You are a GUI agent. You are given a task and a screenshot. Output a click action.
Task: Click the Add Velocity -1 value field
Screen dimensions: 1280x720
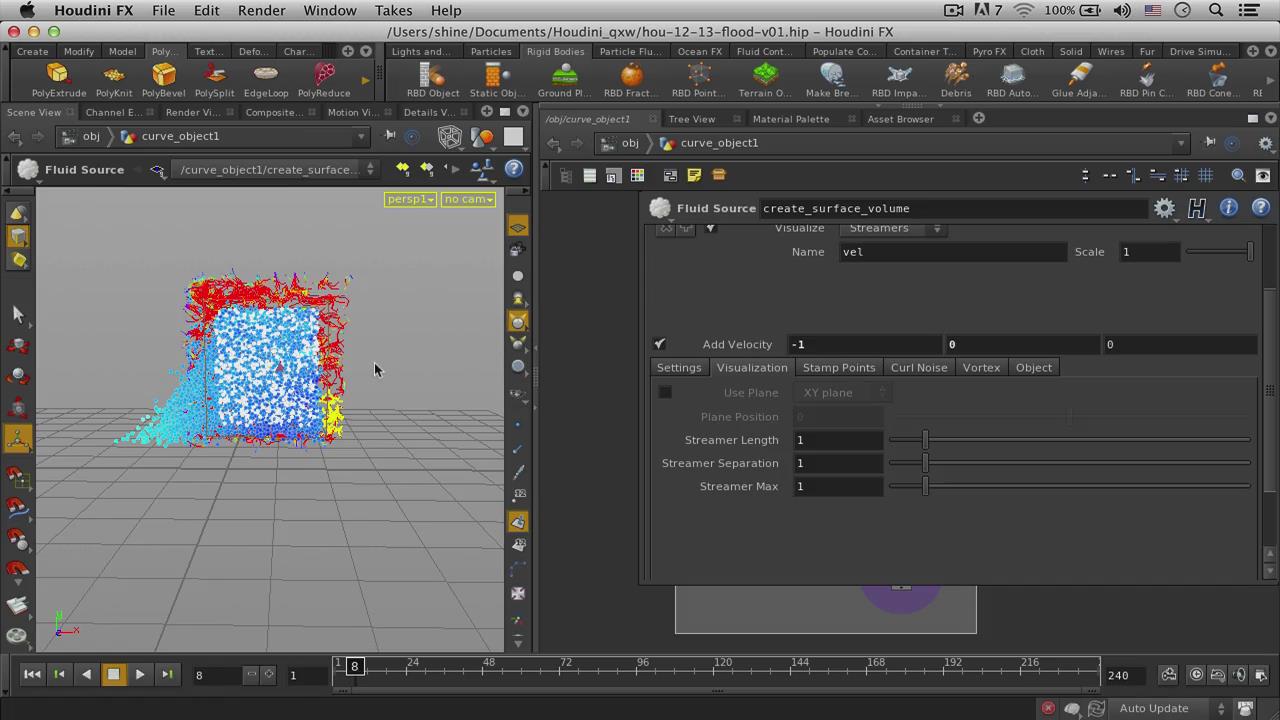[864, 344]
